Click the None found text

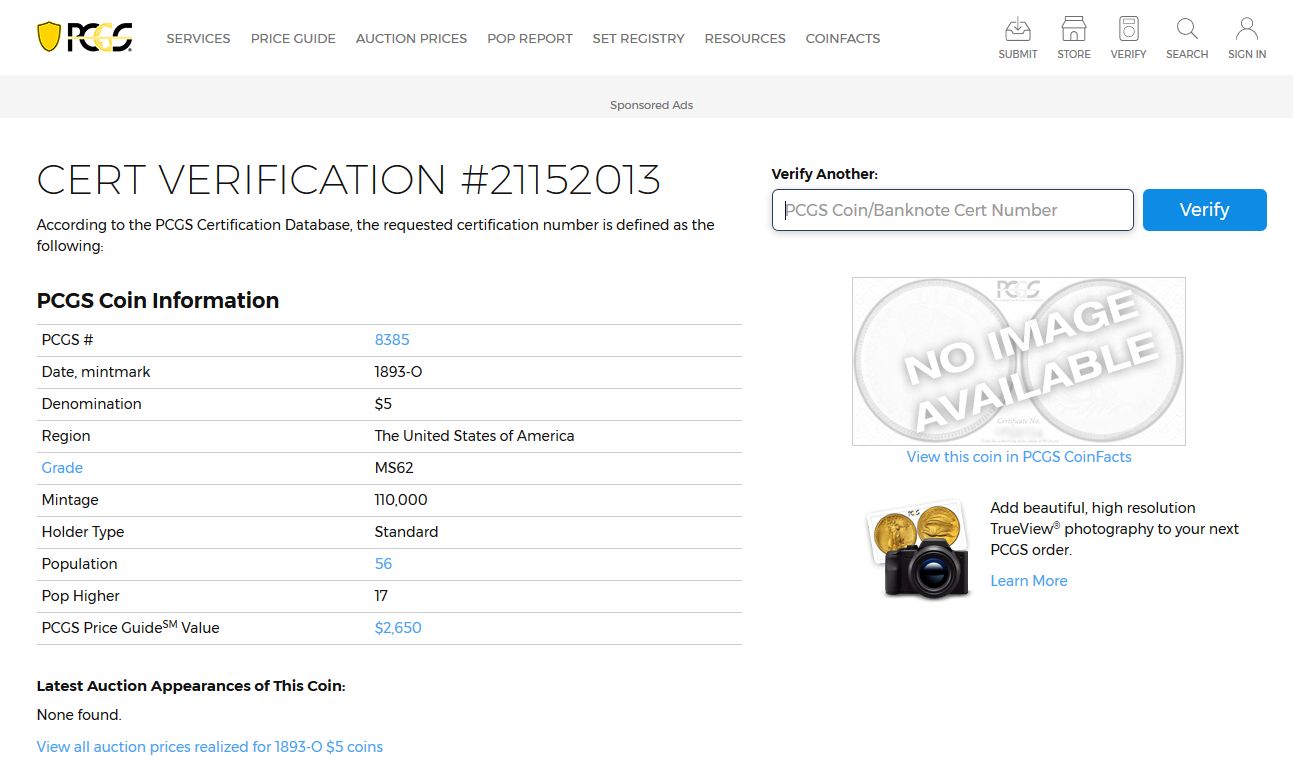click(x=79, y=715)
